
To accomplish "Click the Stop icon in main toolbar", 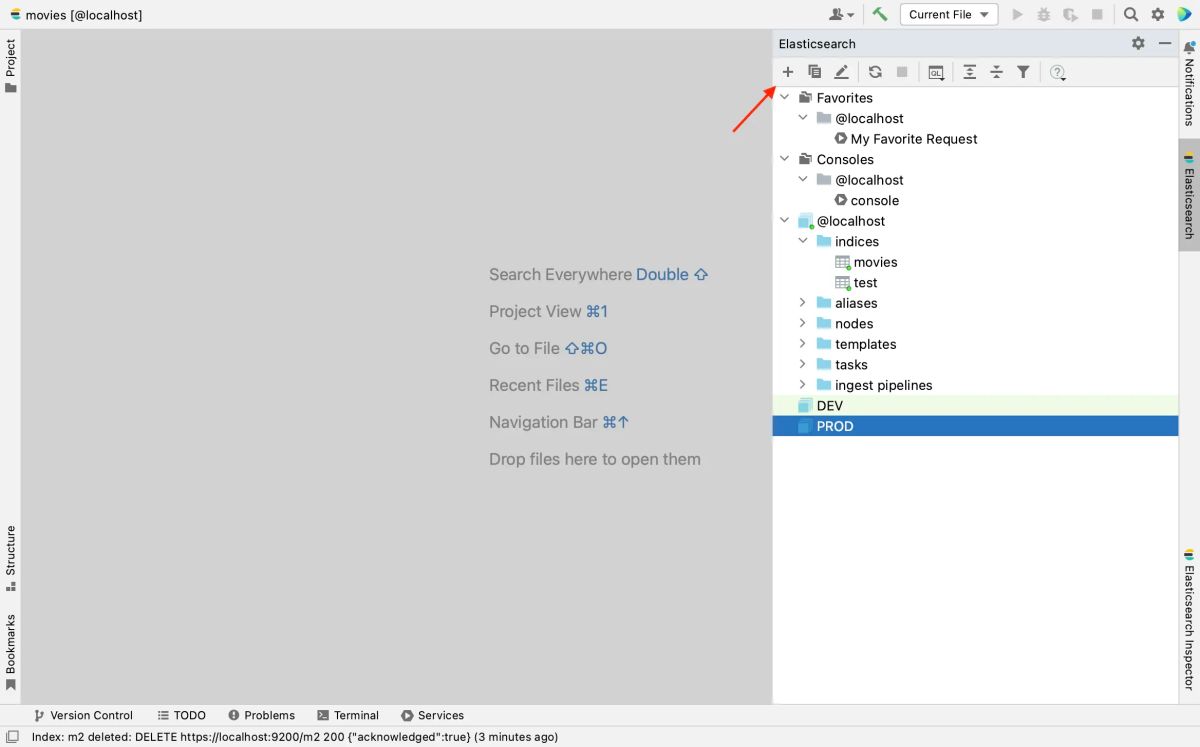I will point(1097,14).
